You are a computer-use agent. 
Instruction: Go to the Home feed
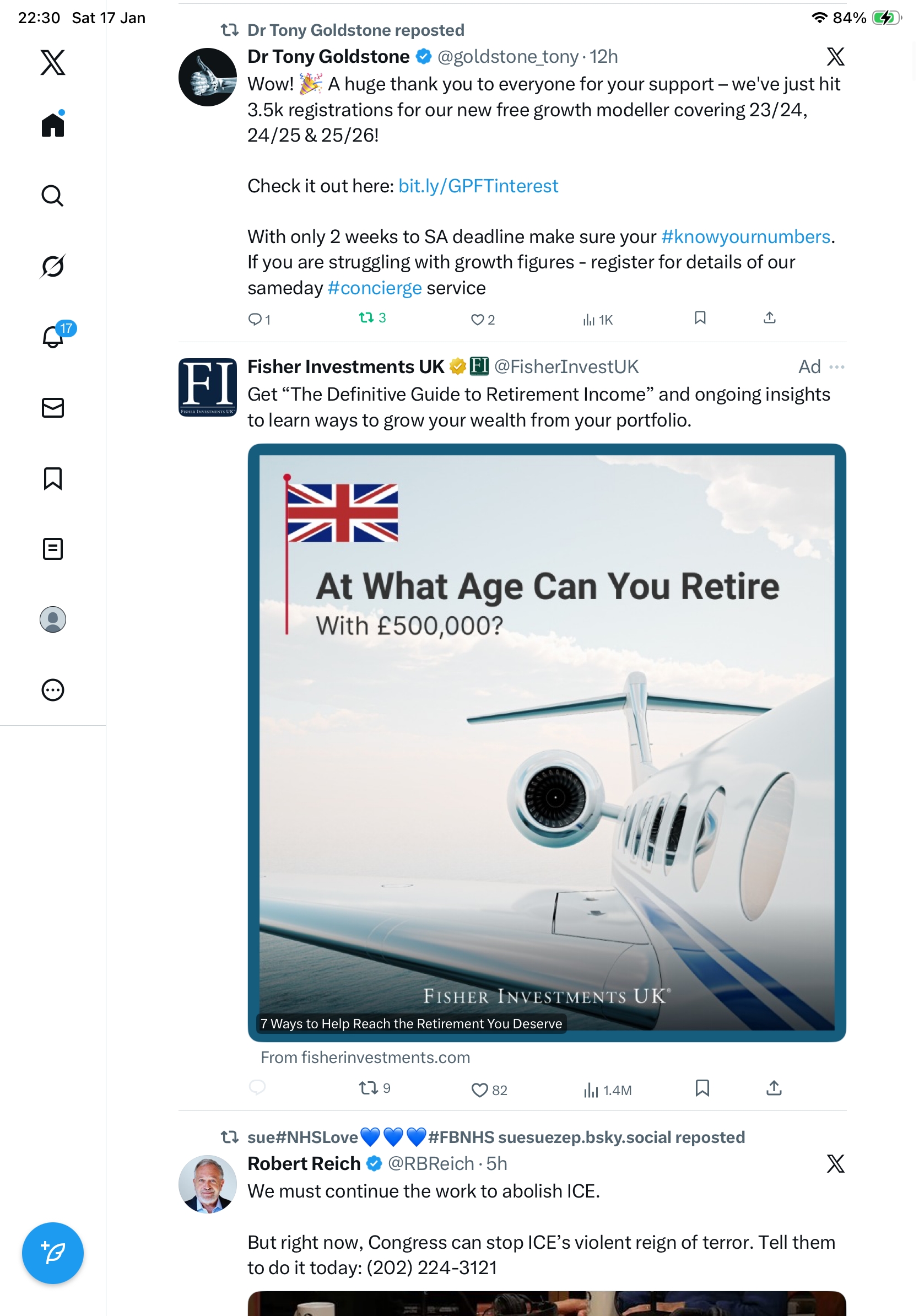point(53,125)
